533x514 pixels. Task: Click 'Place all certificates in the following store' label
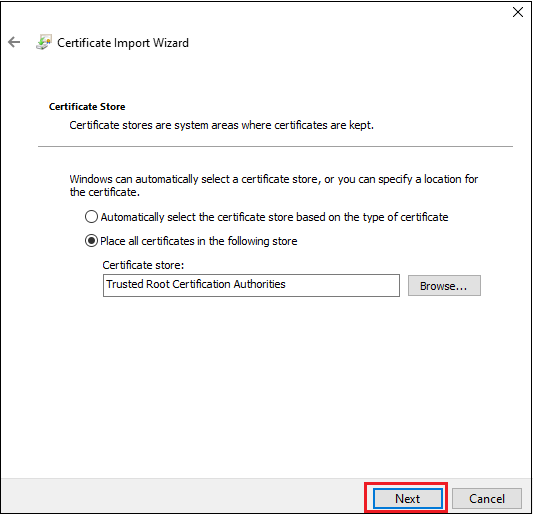point(199,241)
